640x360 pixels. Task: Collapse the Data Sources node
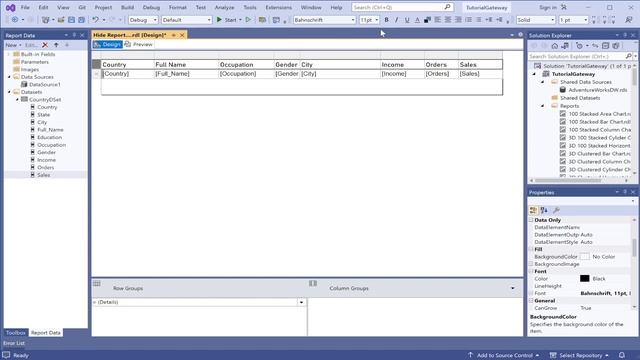(x=9, y=77)
